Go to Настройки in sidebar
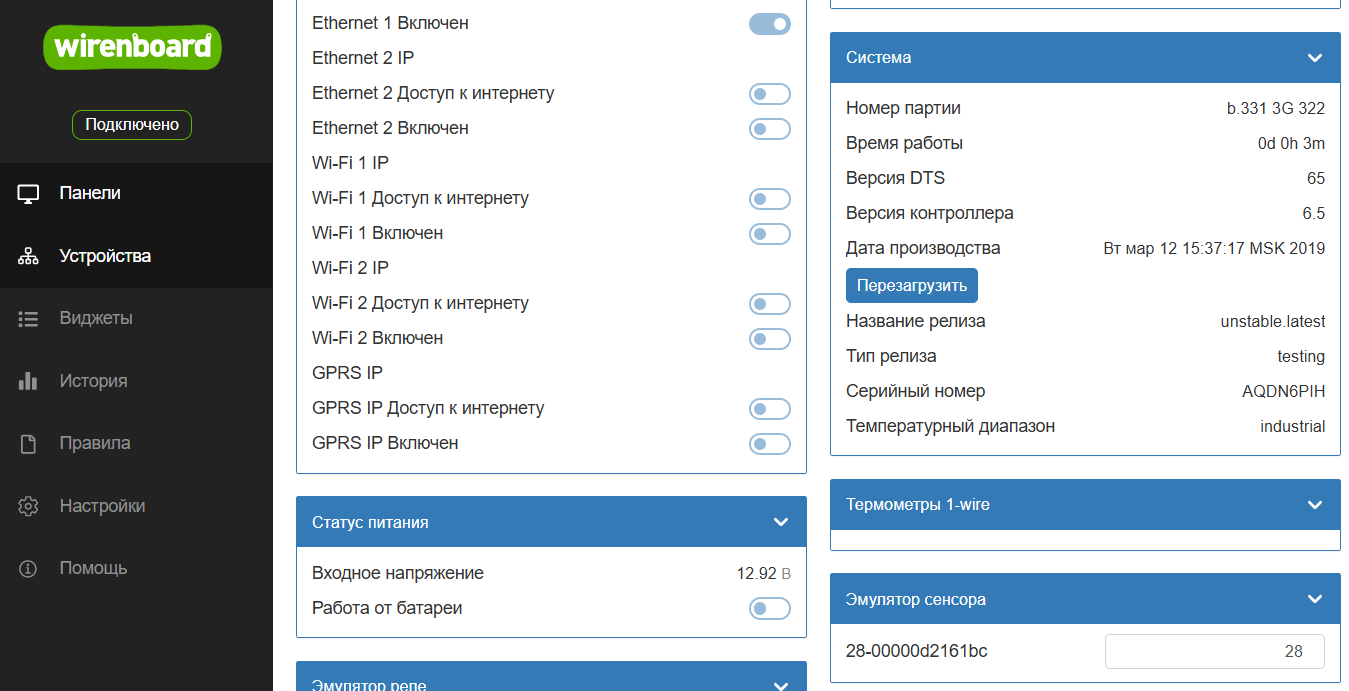1349x691 pixels. [102, 506]
